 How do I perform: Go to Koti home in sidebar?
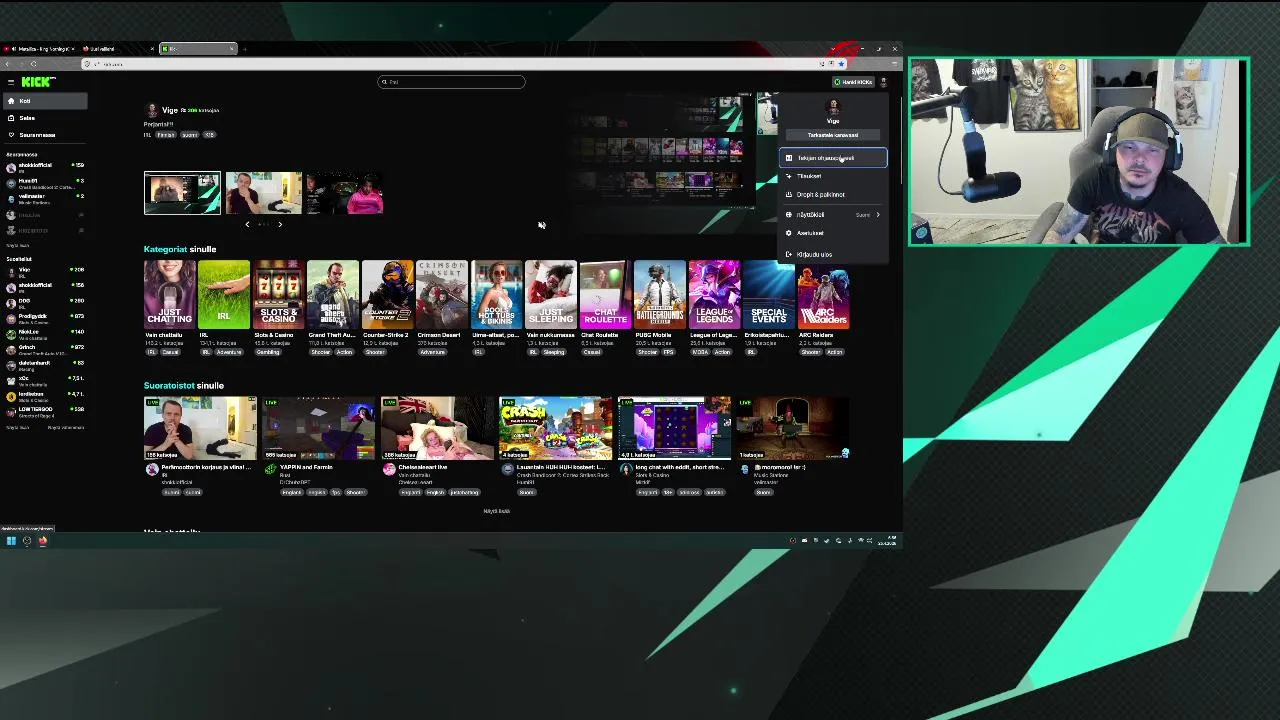point(44,101)
